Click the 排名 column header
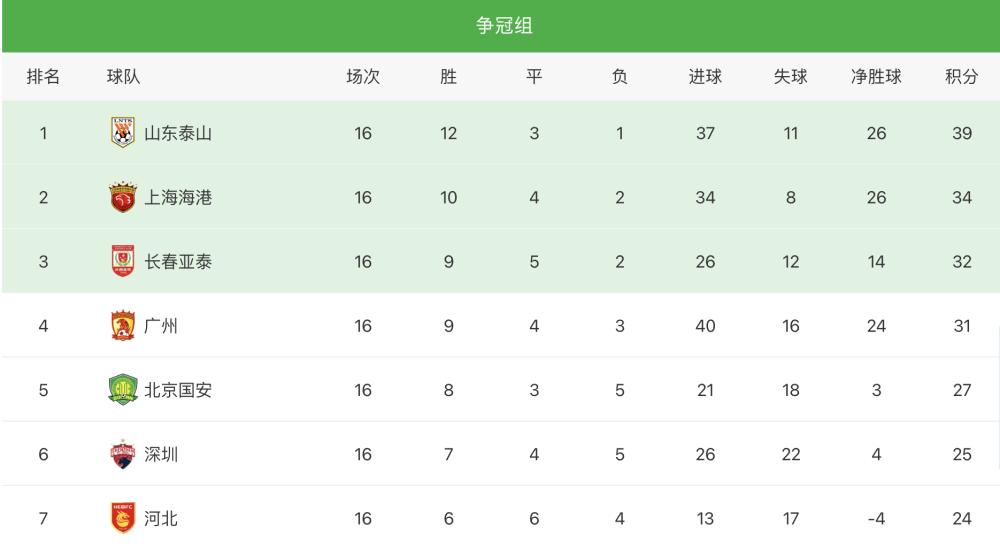This screenshot has height=549, width=1000. click(43, 77)
